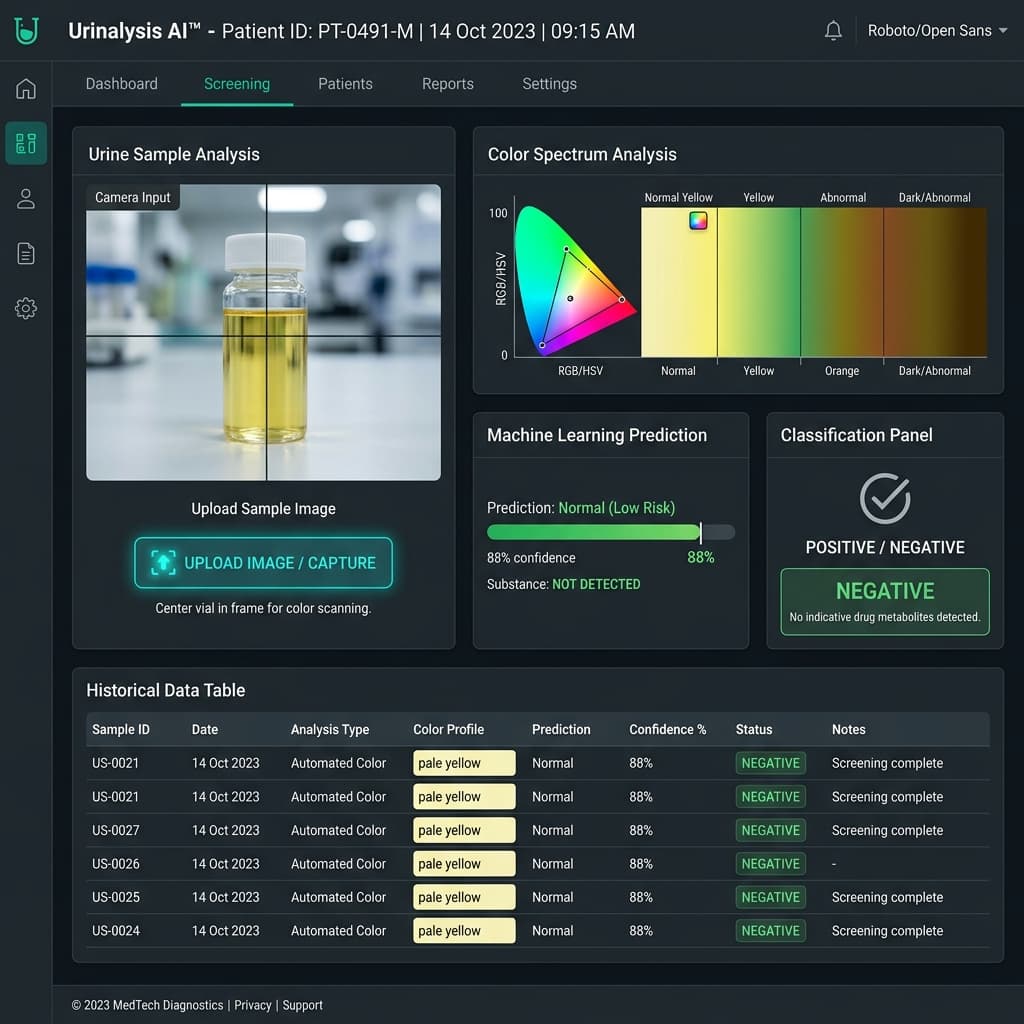This screenshot has height=1024, width=1024.
Task: Open the notifications bell
Action: pyautogui.click(x=833, y=31)
